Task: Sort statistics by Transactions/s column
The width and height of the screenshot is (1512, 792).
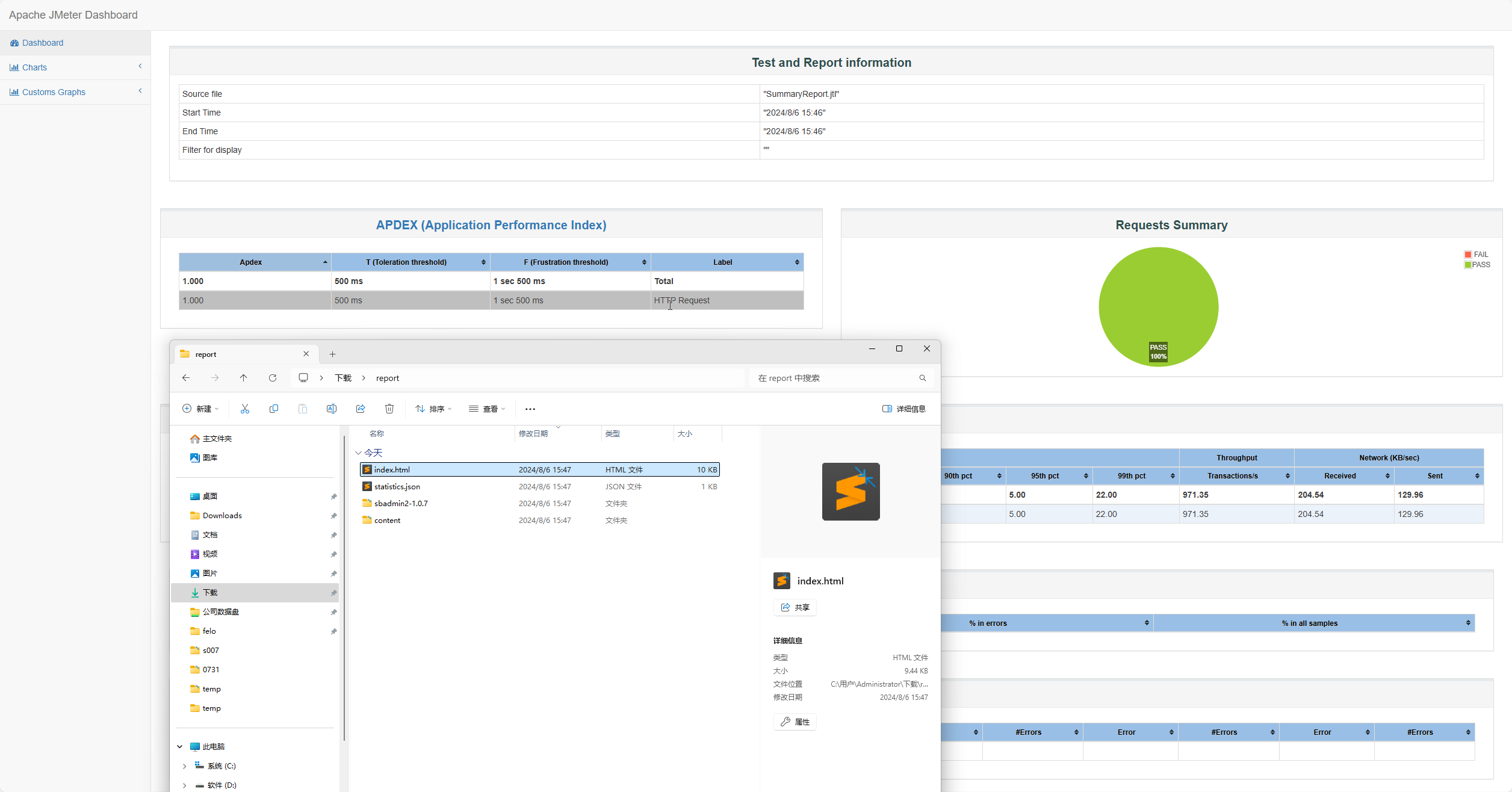Action: [x=1236, y=476]
